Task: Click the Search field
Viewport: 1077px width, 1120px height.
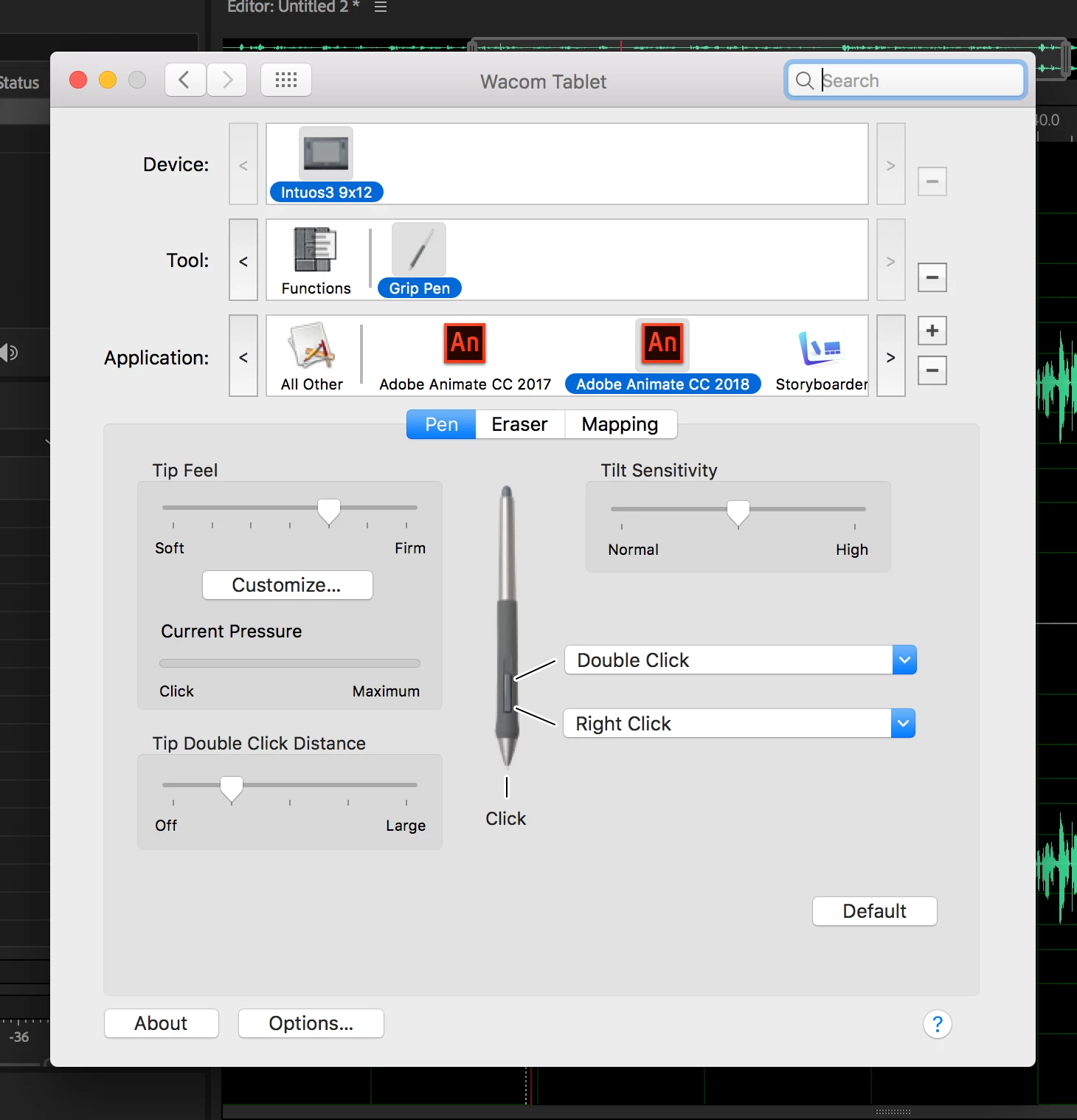Action: click(906, 80)
